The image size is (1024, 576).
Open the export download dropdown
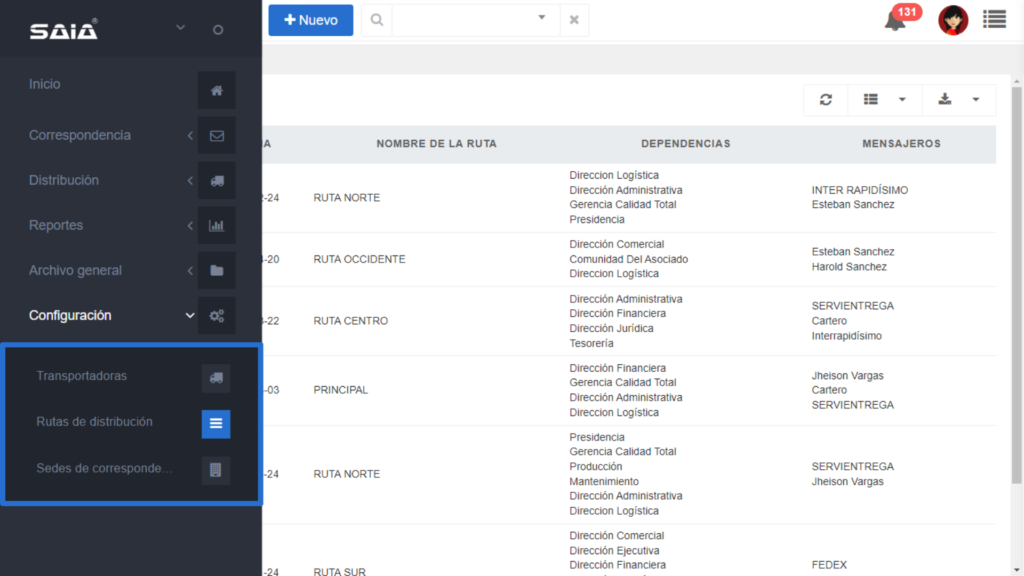pos(958,100)
